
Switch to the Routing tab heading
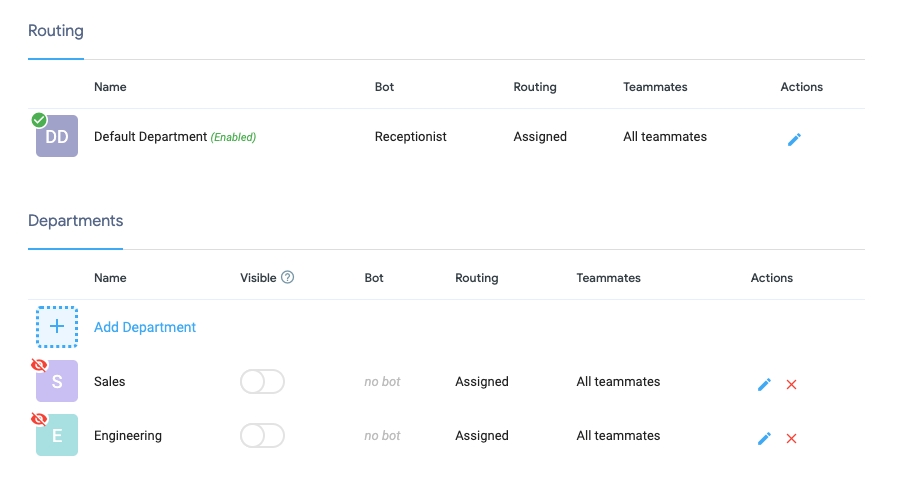(56, 31)
